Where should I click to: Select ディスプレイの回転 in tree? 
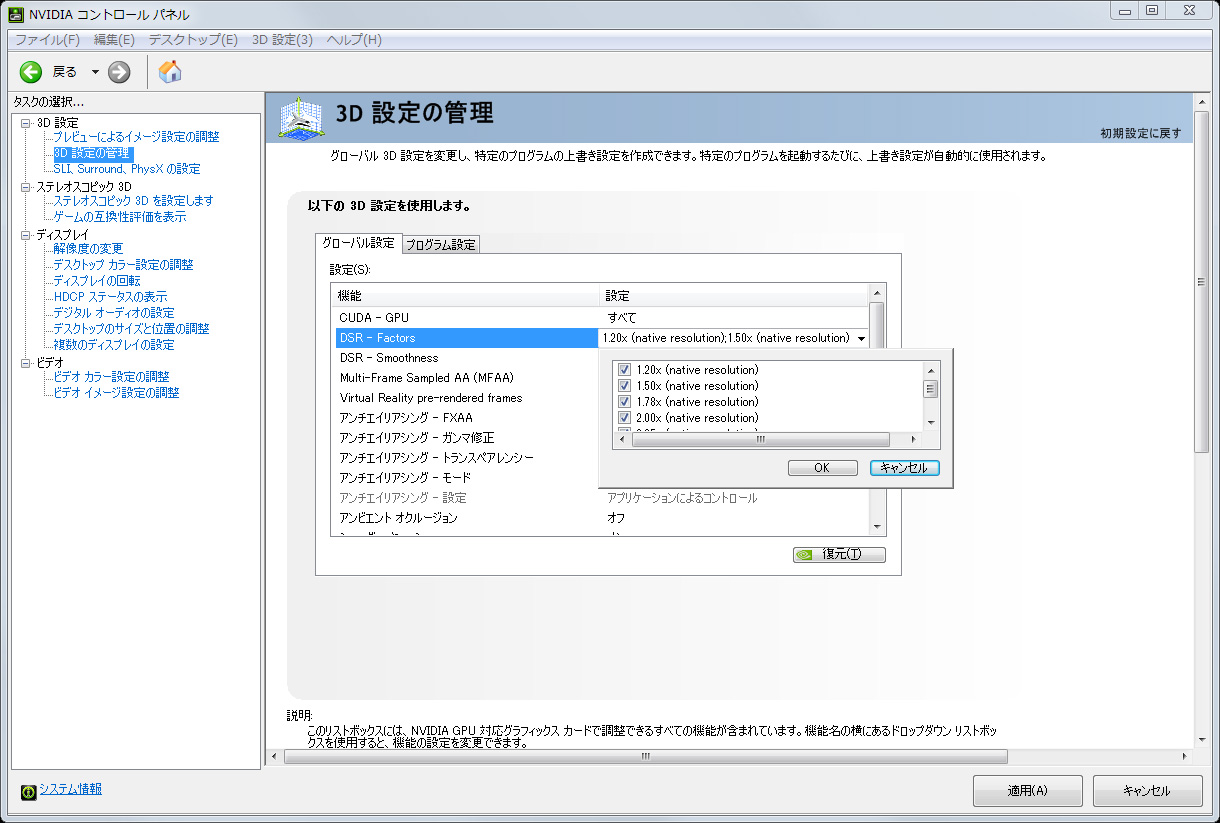pos(97,281)
